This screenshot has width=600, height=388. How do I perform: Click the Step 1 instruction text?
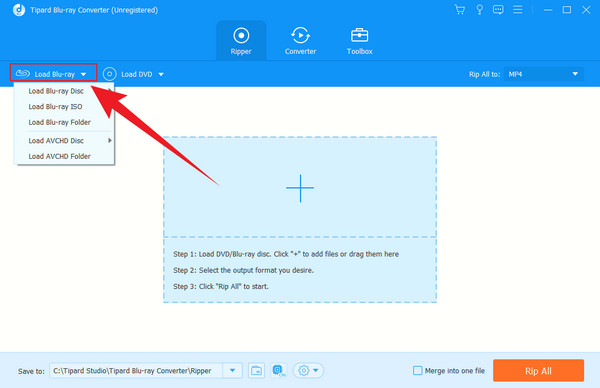point(286,254)
